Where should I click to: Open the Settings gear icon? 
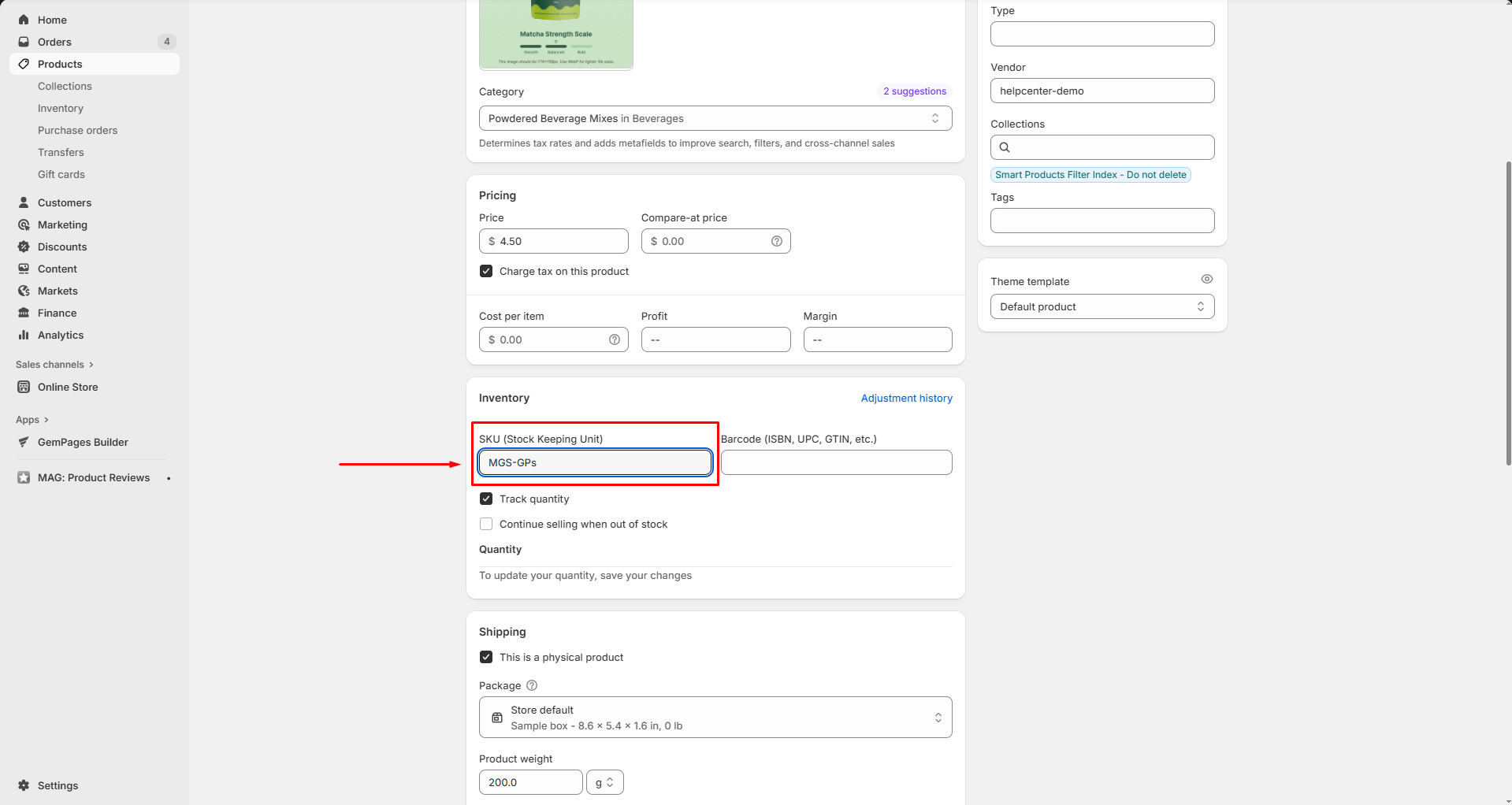24,785
